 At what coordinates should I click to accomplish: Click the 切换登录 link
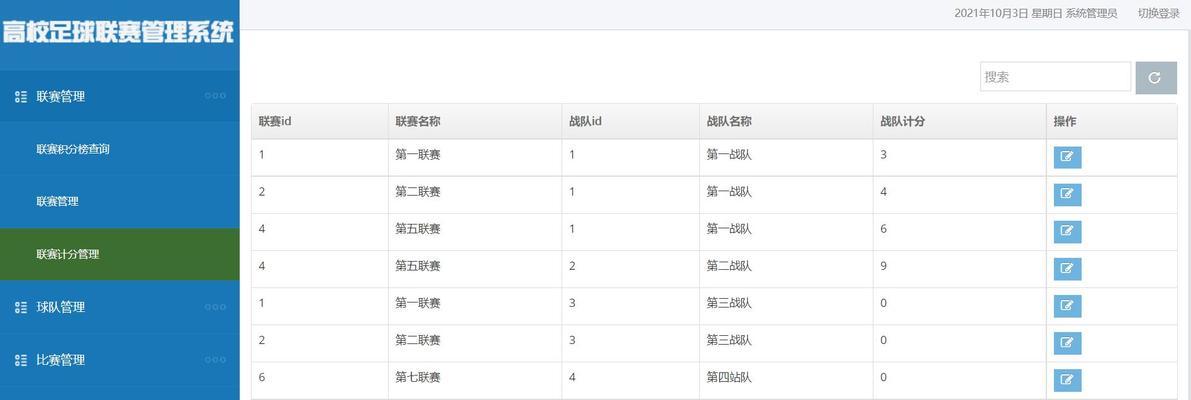(1158, 13)
